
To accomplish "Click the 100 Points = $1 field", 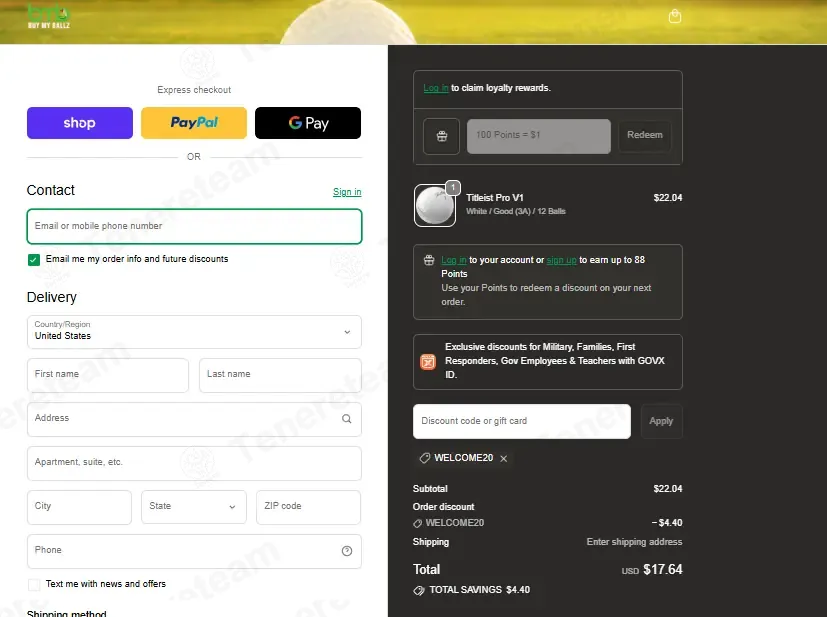I will [x=538, y=136].
